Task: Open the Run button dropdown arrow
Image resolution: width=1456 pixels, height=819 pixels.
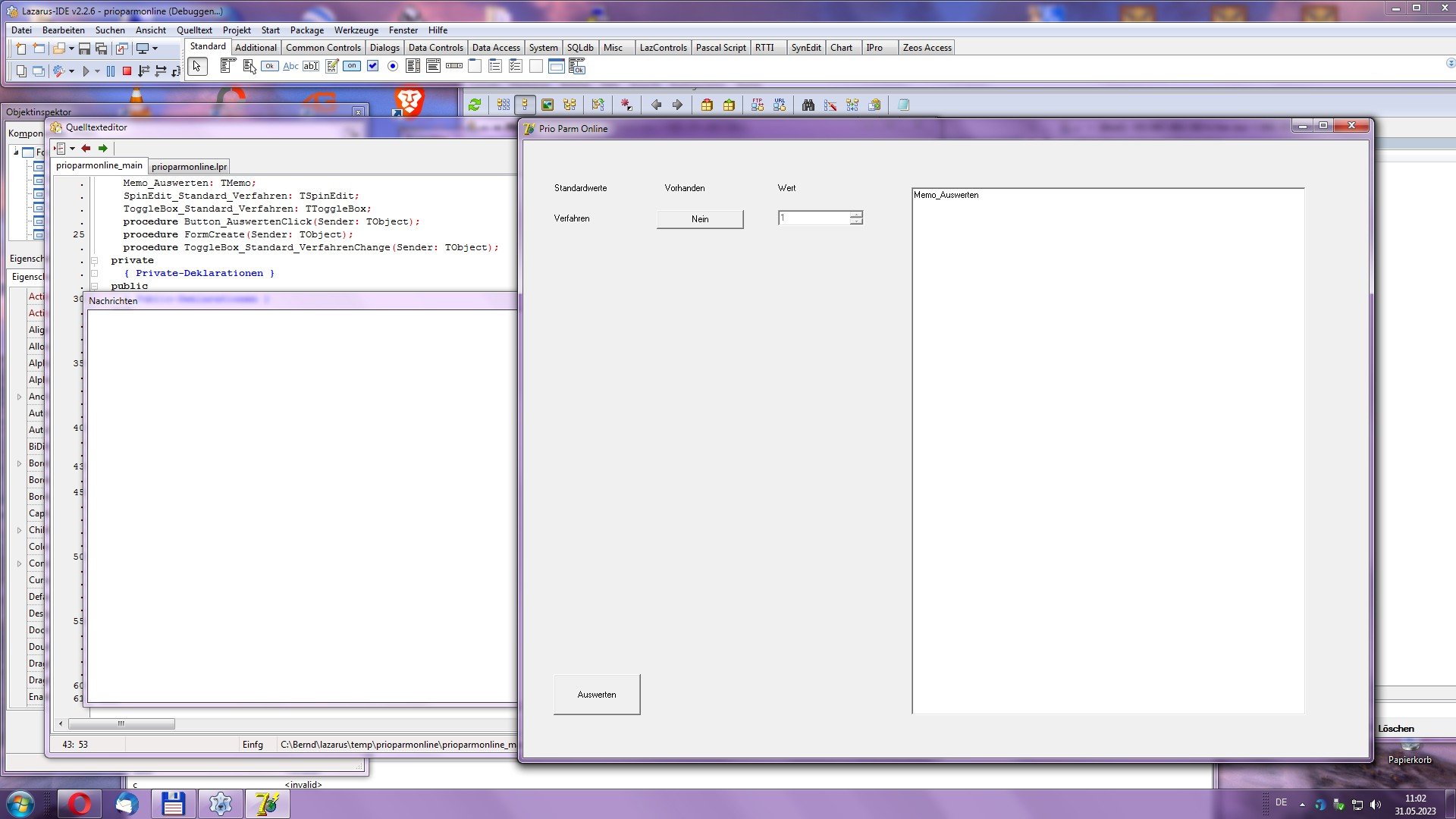Action: 97,71
